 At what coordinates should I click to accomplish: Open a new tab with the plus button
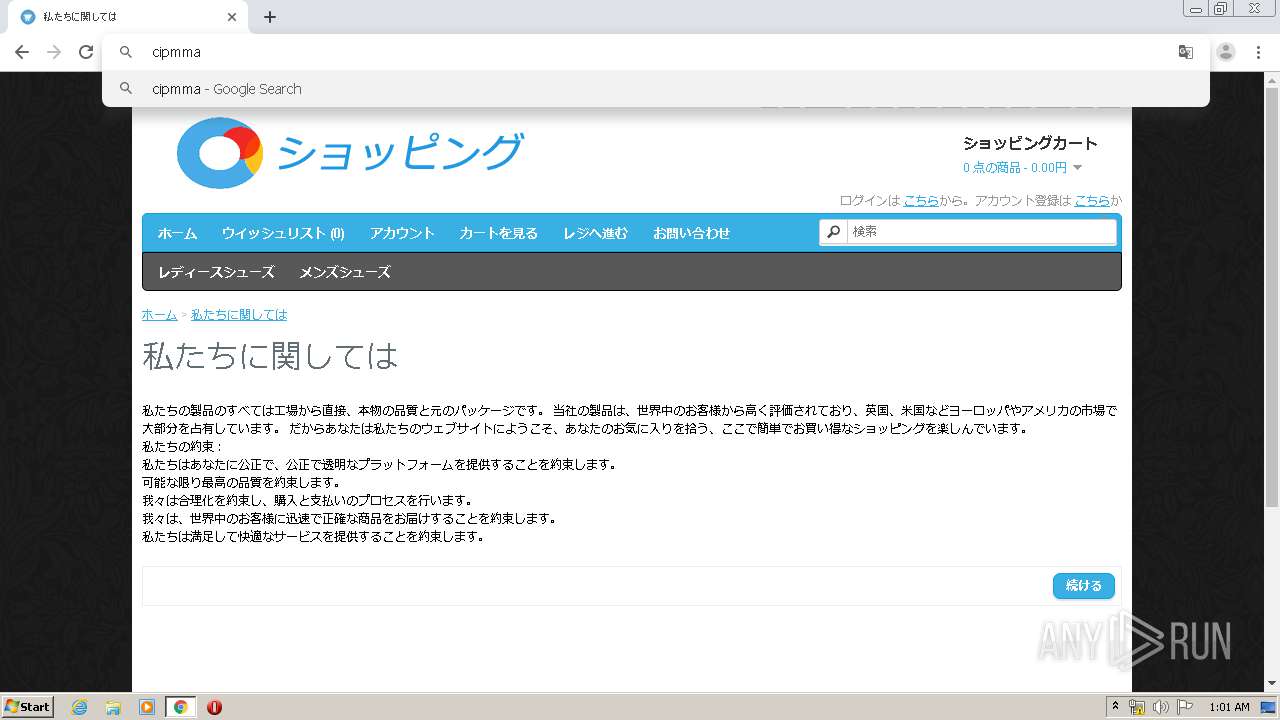click(270, 17)
